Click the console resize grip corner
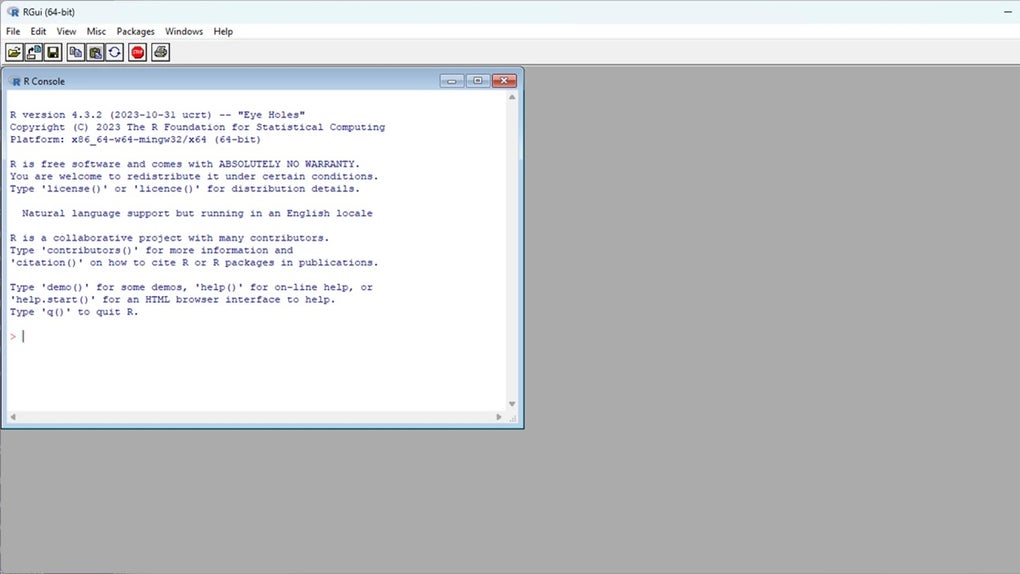 513,417
